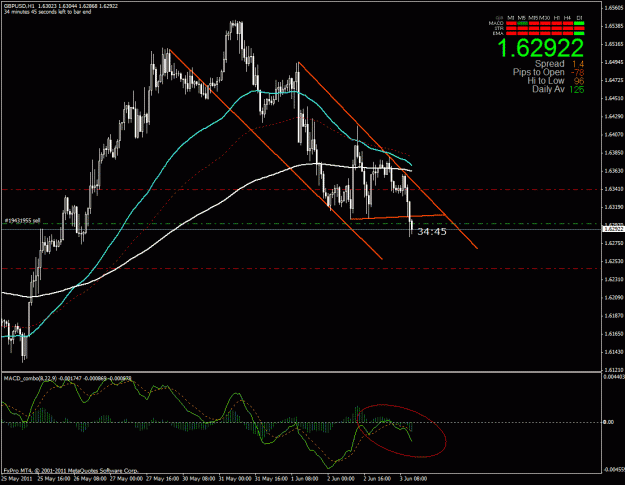The width and height of the screenshot is (625, 485).
Task: Select the H4 timeframe column header
Action: 567,18
